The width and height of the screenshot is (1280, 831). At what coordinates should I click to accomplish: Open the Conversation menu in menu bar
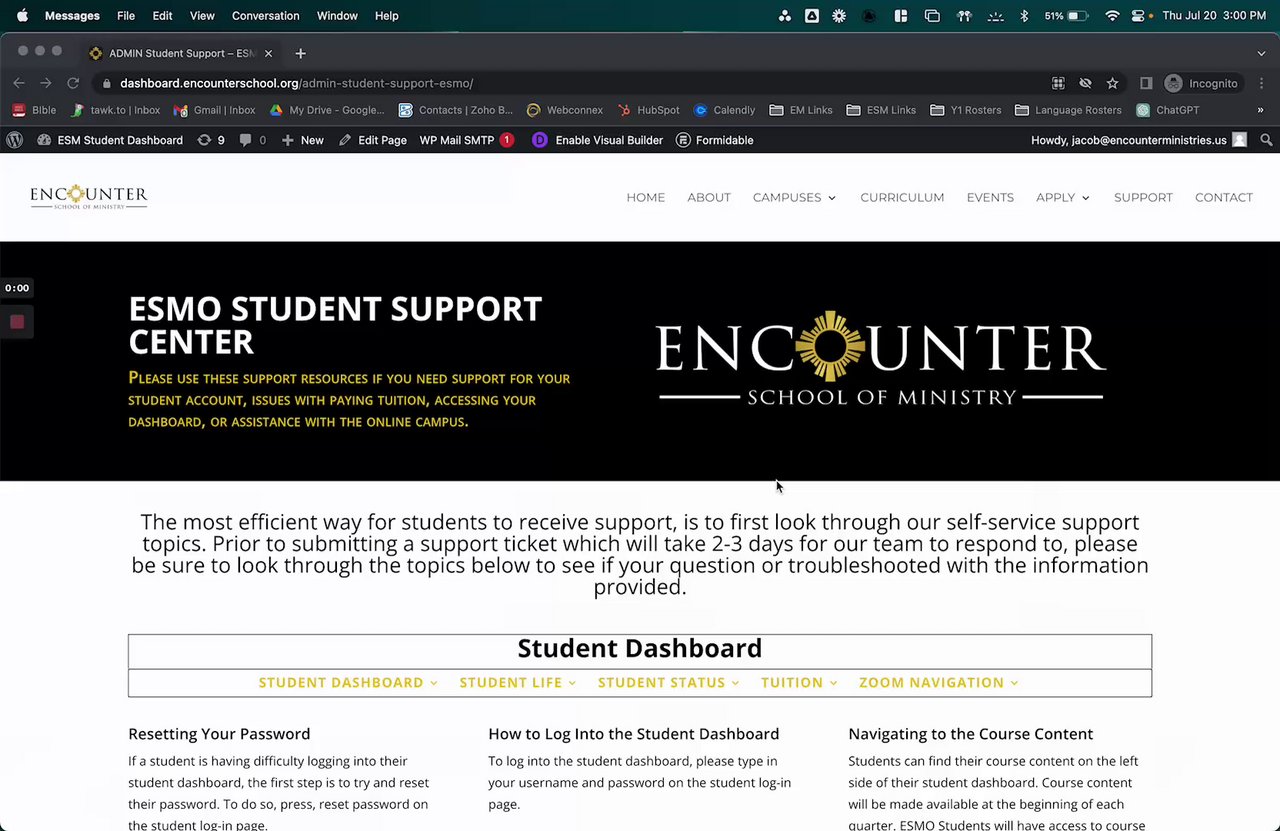[265, 16]
